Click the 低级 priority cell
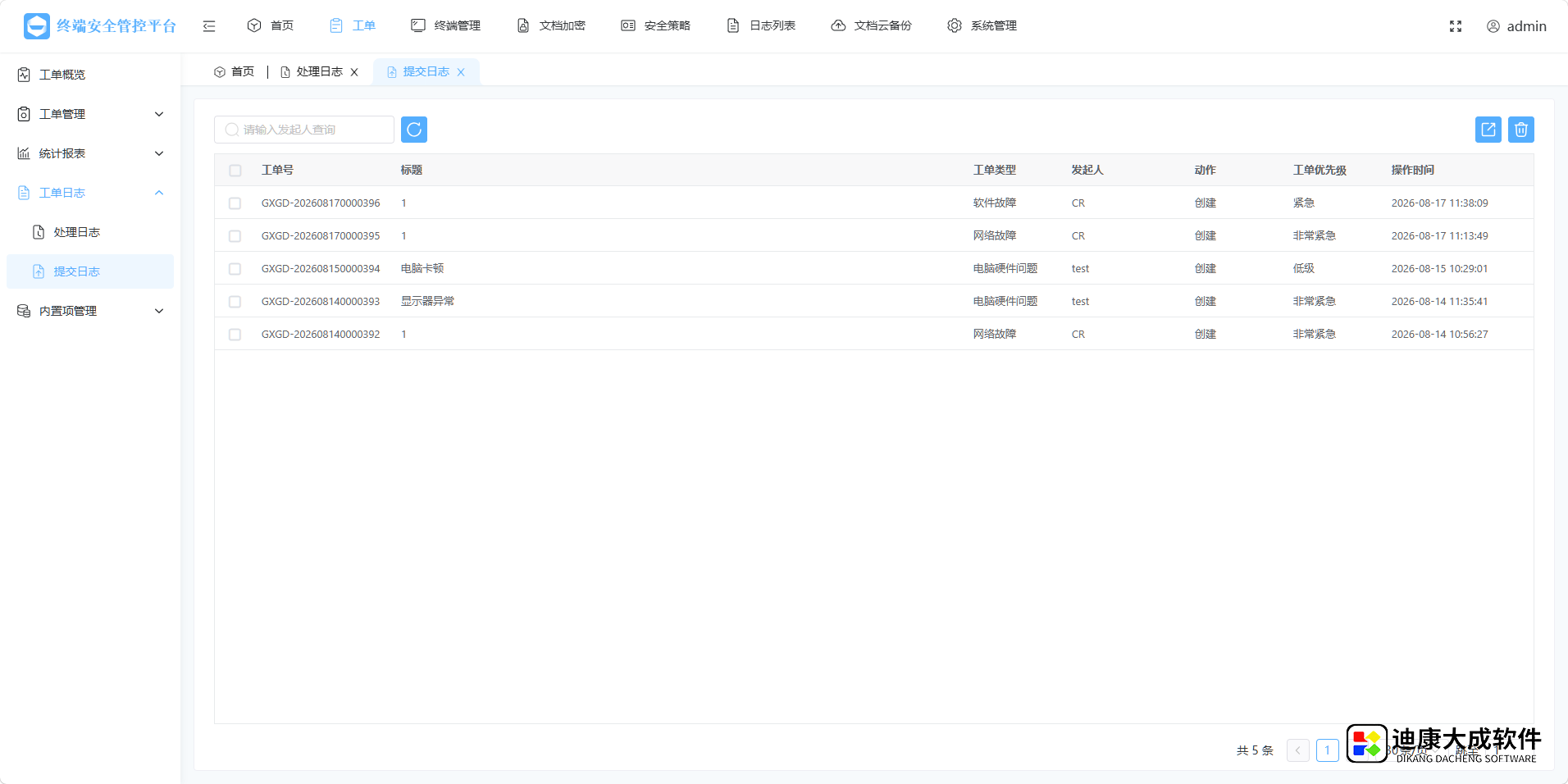 pyautogui.click(x=1304, y=268)
